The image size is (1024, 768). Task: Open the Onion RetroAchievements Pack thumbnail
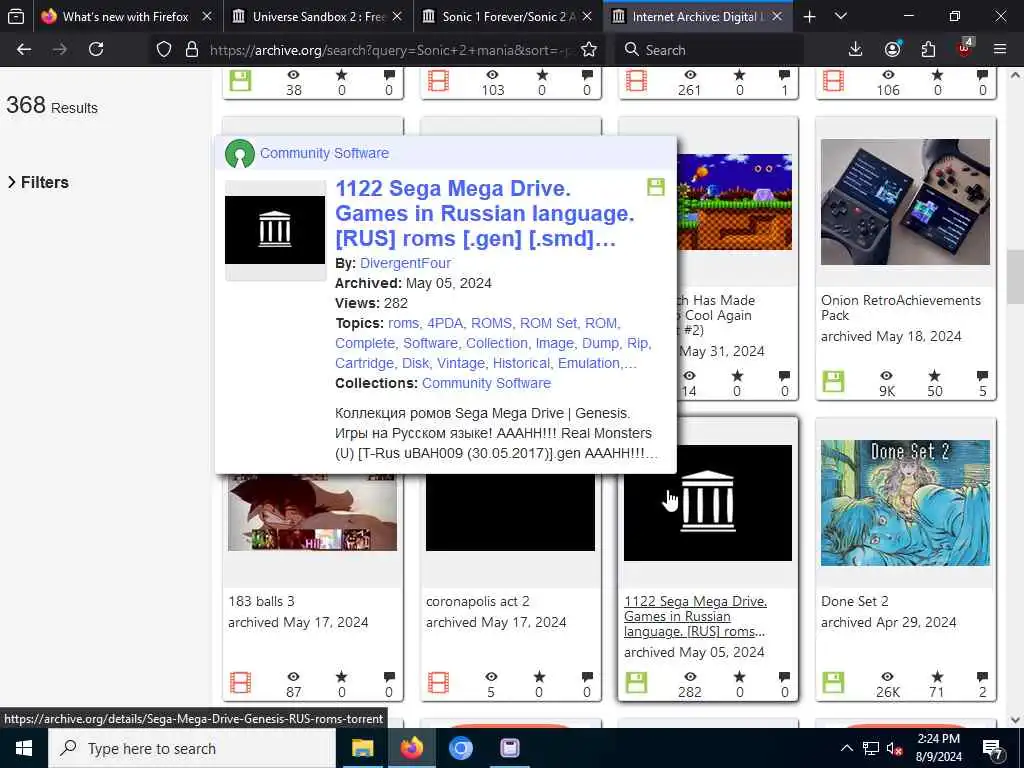(x=905, y=202)
